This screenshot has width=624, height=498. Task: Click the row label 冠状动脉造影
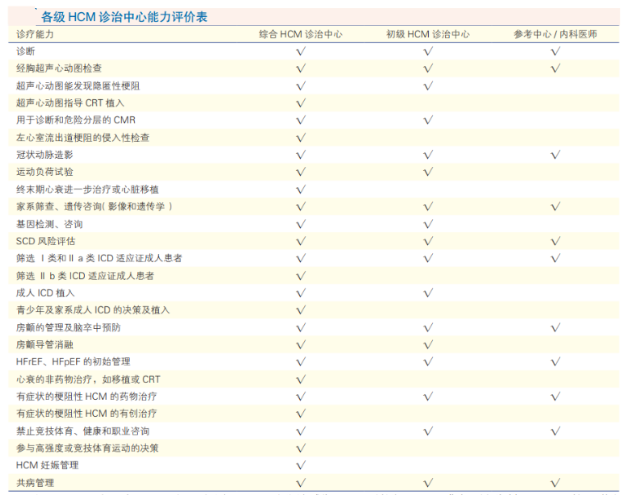(x=45, y=155)
